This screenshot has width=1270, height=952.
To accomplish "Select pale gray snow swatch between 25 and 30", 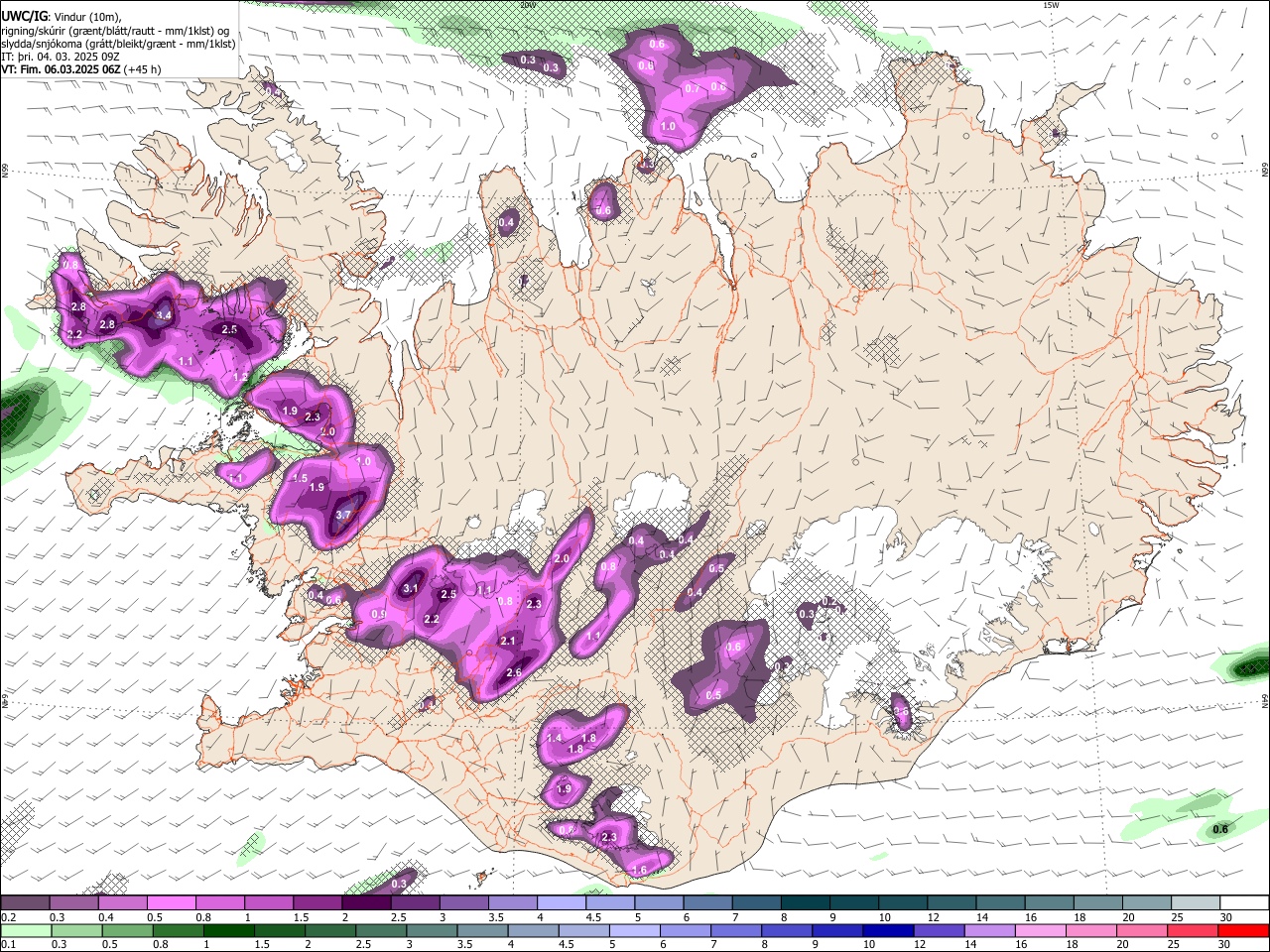I will tap(1195, 902).
